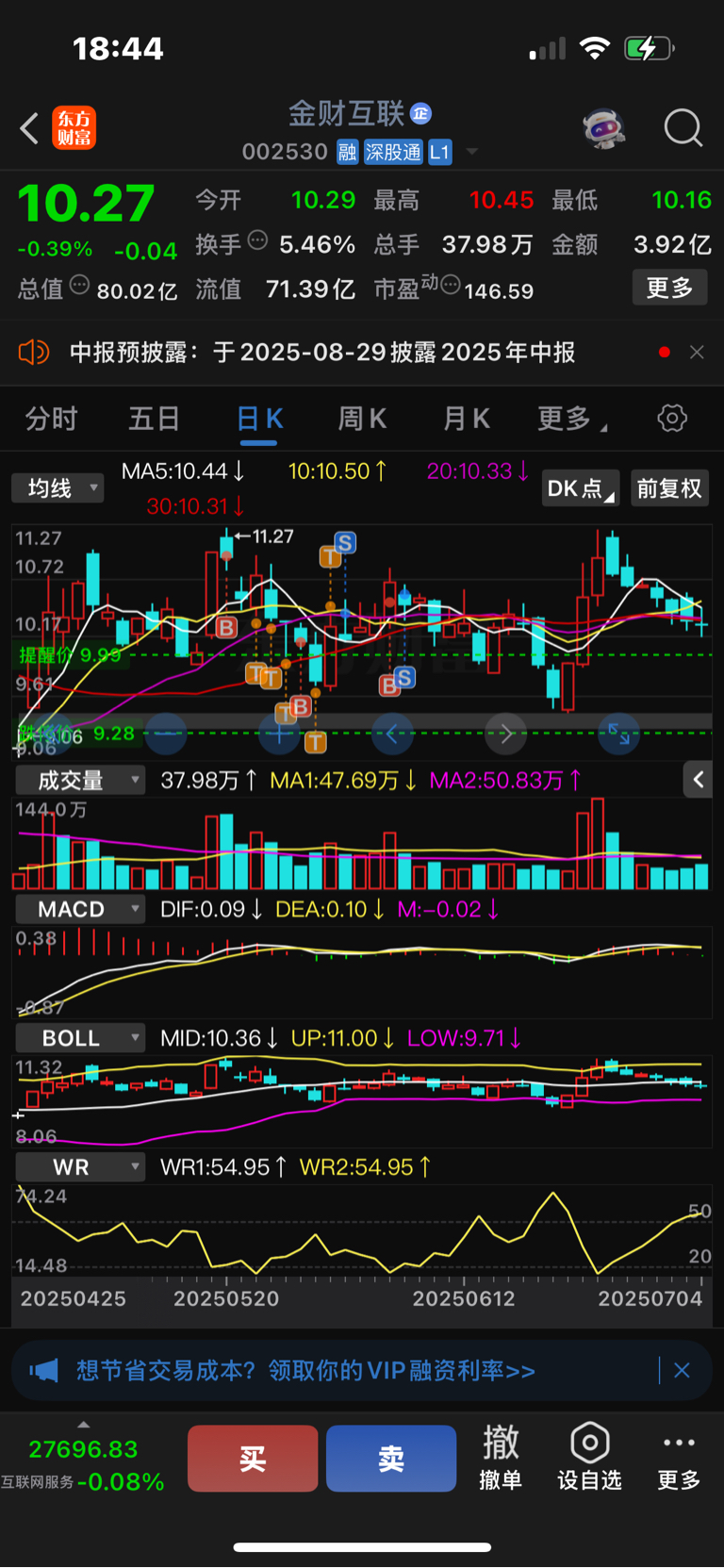Expand chart to fullscreen icon

[x=618, y=733]
